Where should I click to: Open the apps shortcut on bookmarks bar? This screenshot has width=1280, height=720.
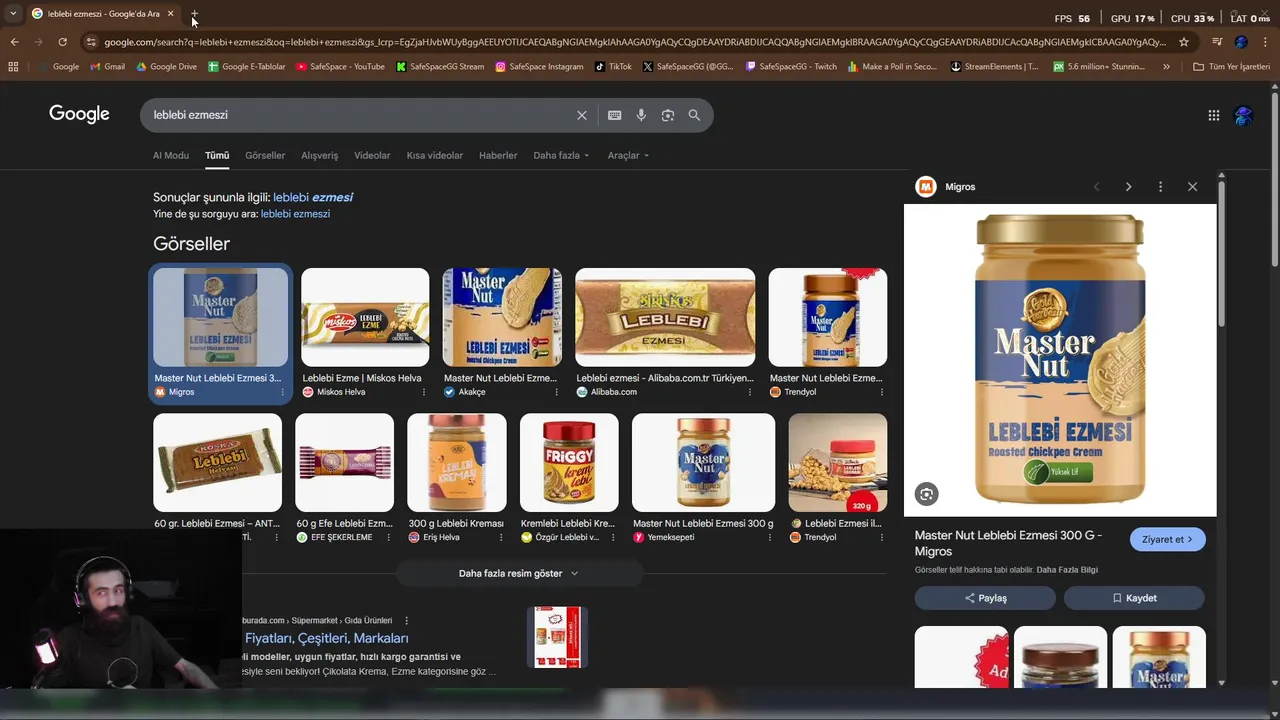pyautogui.click(x=13, y=67)
